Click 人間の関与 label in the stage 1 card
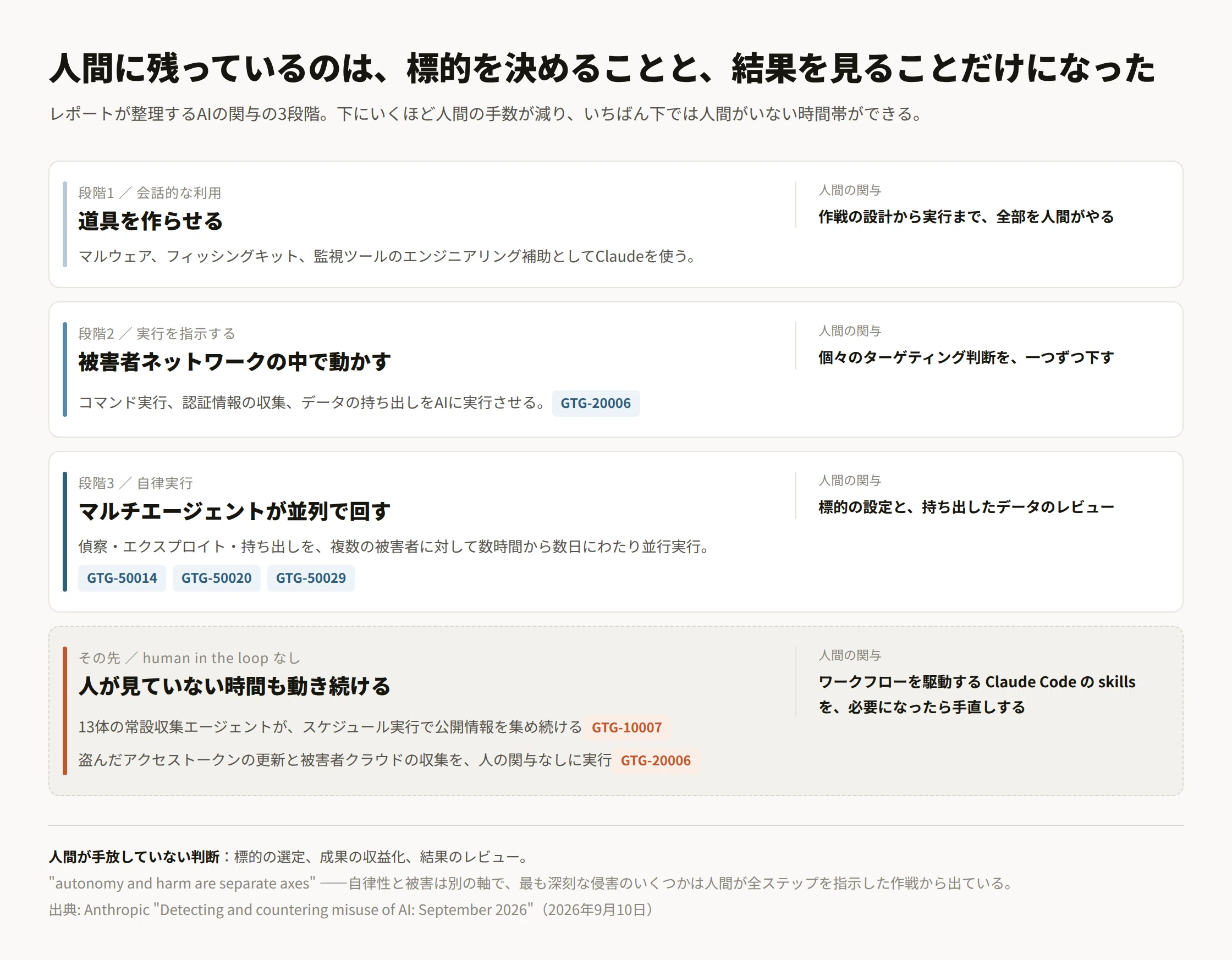 click(850, 190)
